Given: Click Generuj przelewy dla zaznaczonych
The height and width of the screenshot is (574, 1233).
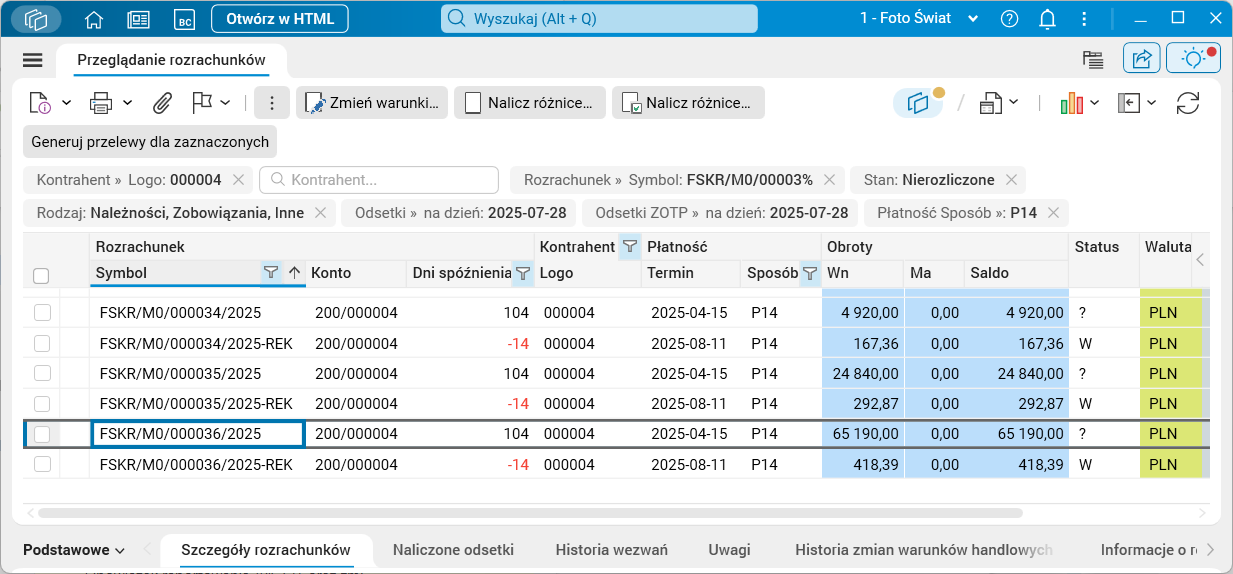Looking at the screenshot, I should pos(150,142).
